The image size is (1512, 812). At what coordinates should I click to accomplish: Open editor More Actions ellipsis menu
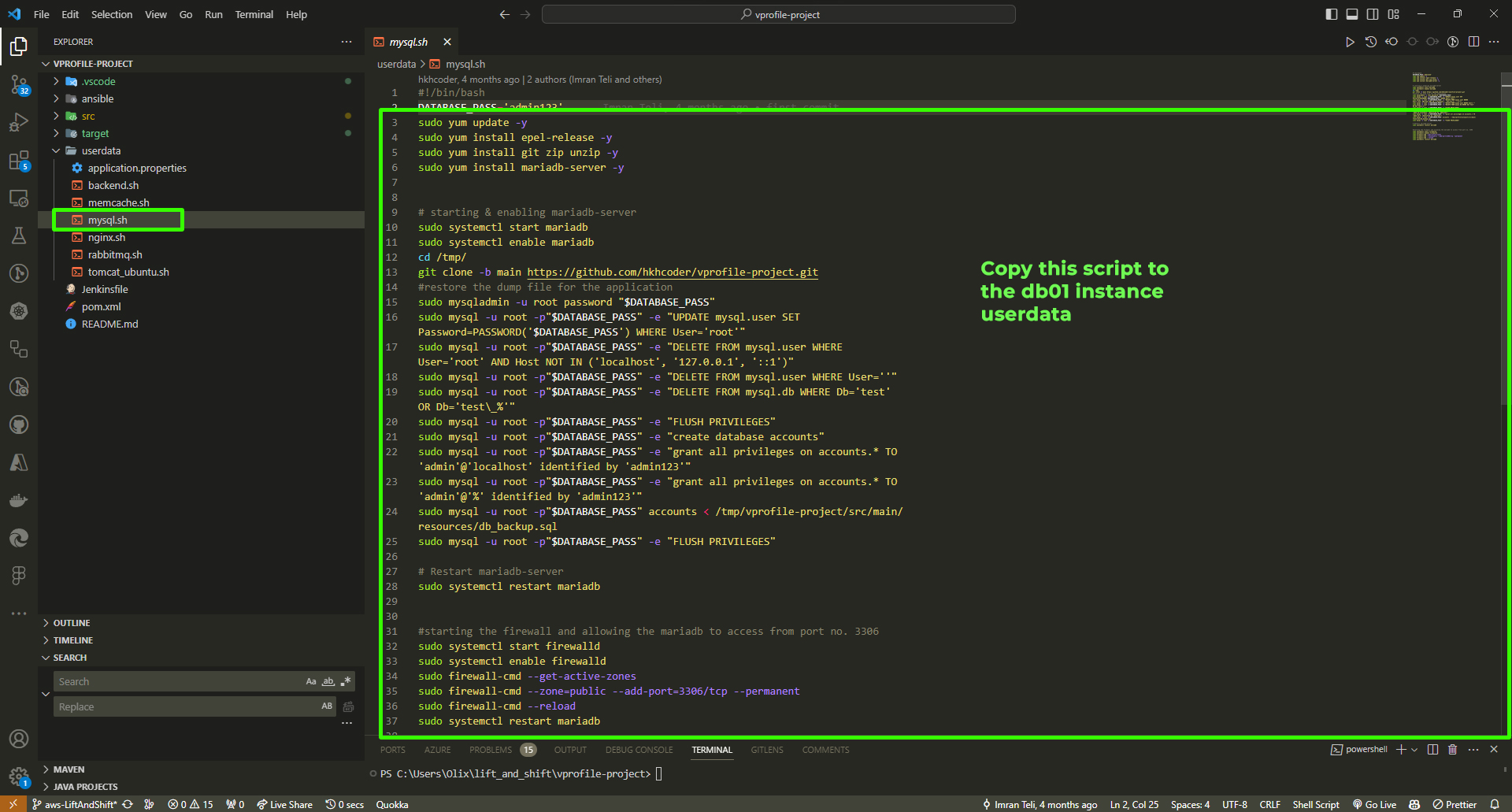point(1494,42)
